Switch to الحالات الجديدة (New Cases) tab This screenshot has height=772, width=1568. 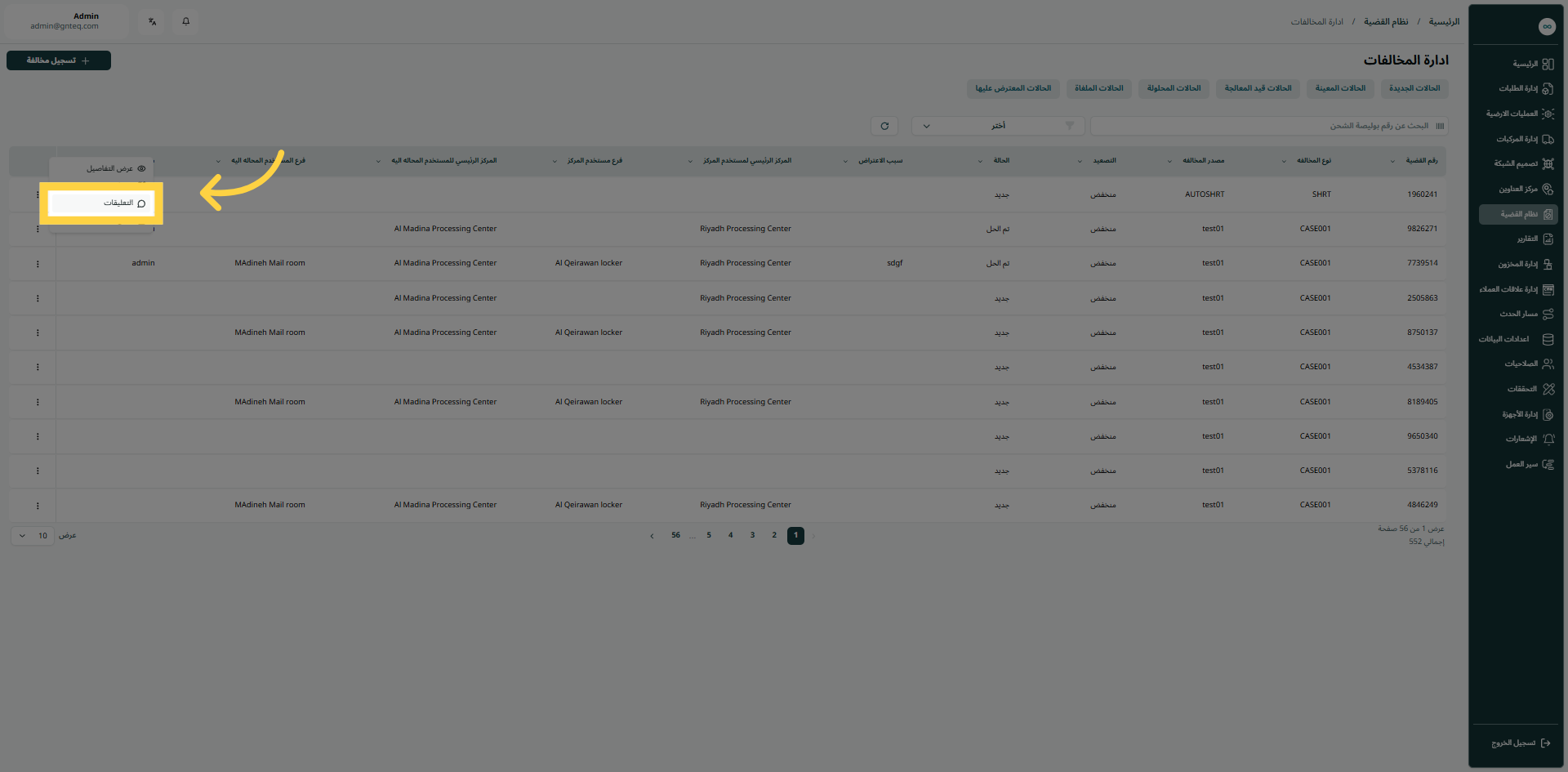click(x=1414, y=88)
